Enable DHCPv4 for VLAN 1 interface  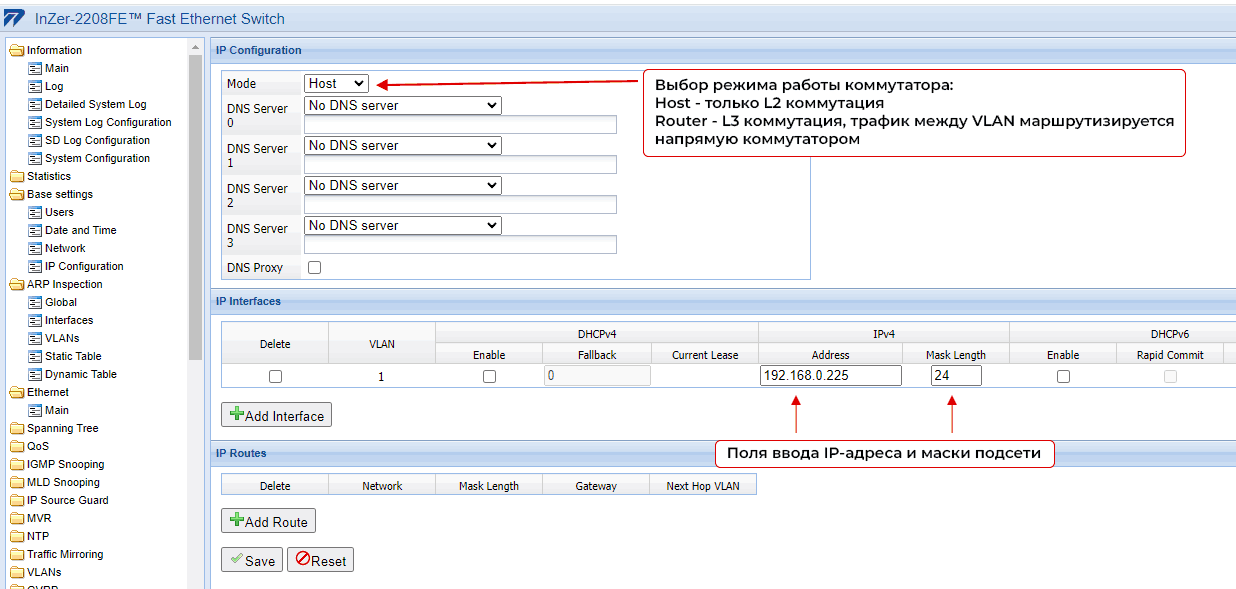pos(489,377)
